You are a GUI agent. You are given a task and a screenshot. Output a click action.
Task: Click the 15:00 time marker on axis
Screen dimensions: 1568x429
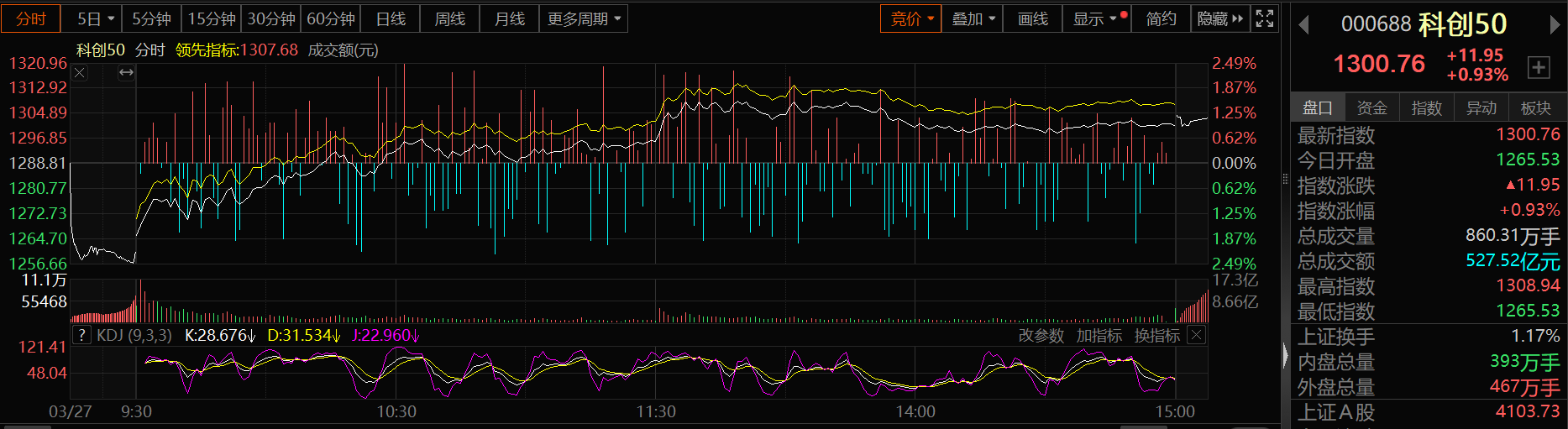tap(1174, 411)
